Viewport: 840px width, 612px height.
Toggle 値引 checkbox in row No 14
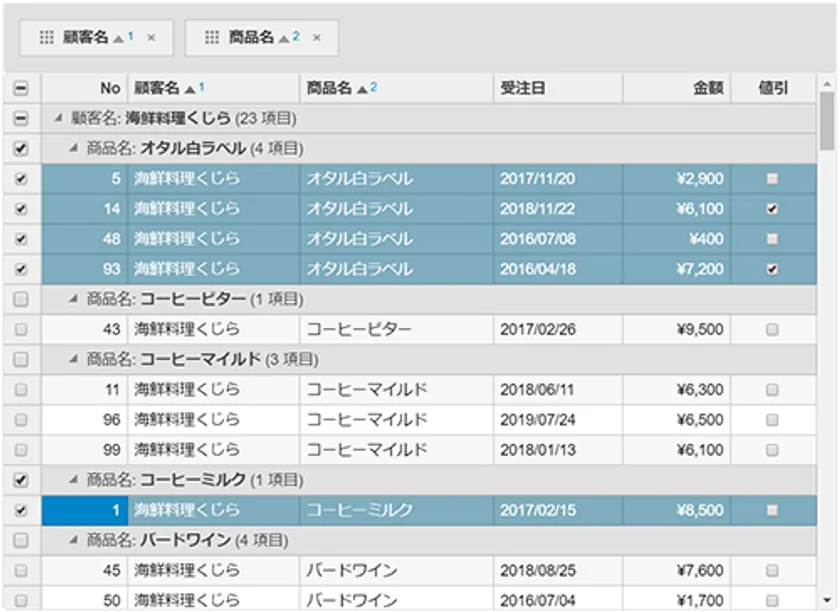[x=771, y=209]
